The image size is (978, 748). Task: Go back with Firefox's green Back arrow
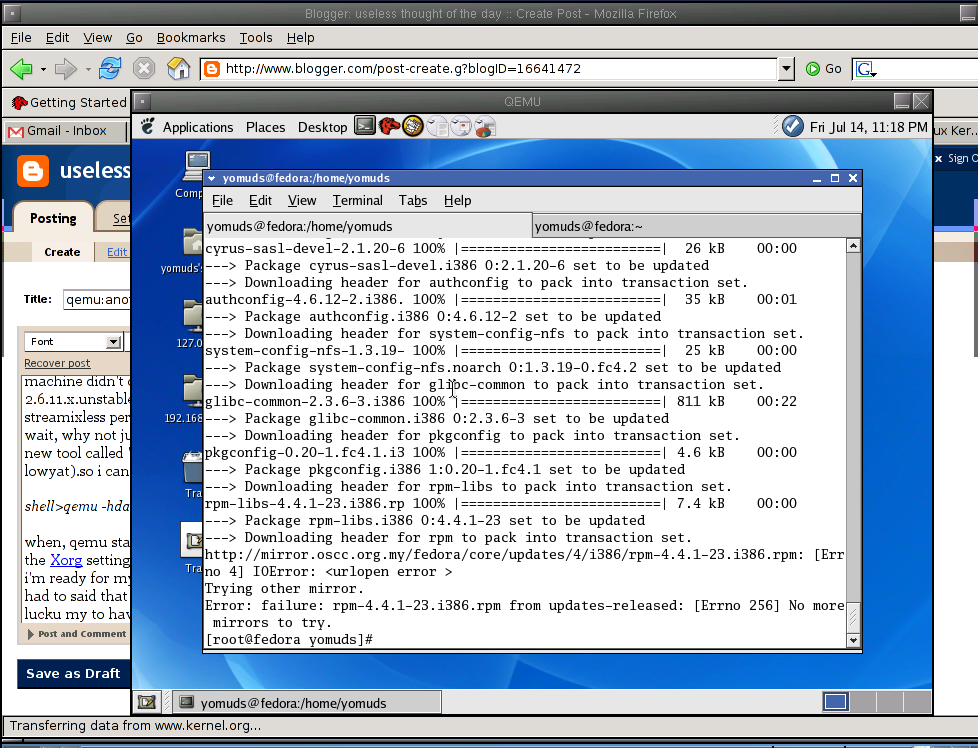tap(21, 69)
